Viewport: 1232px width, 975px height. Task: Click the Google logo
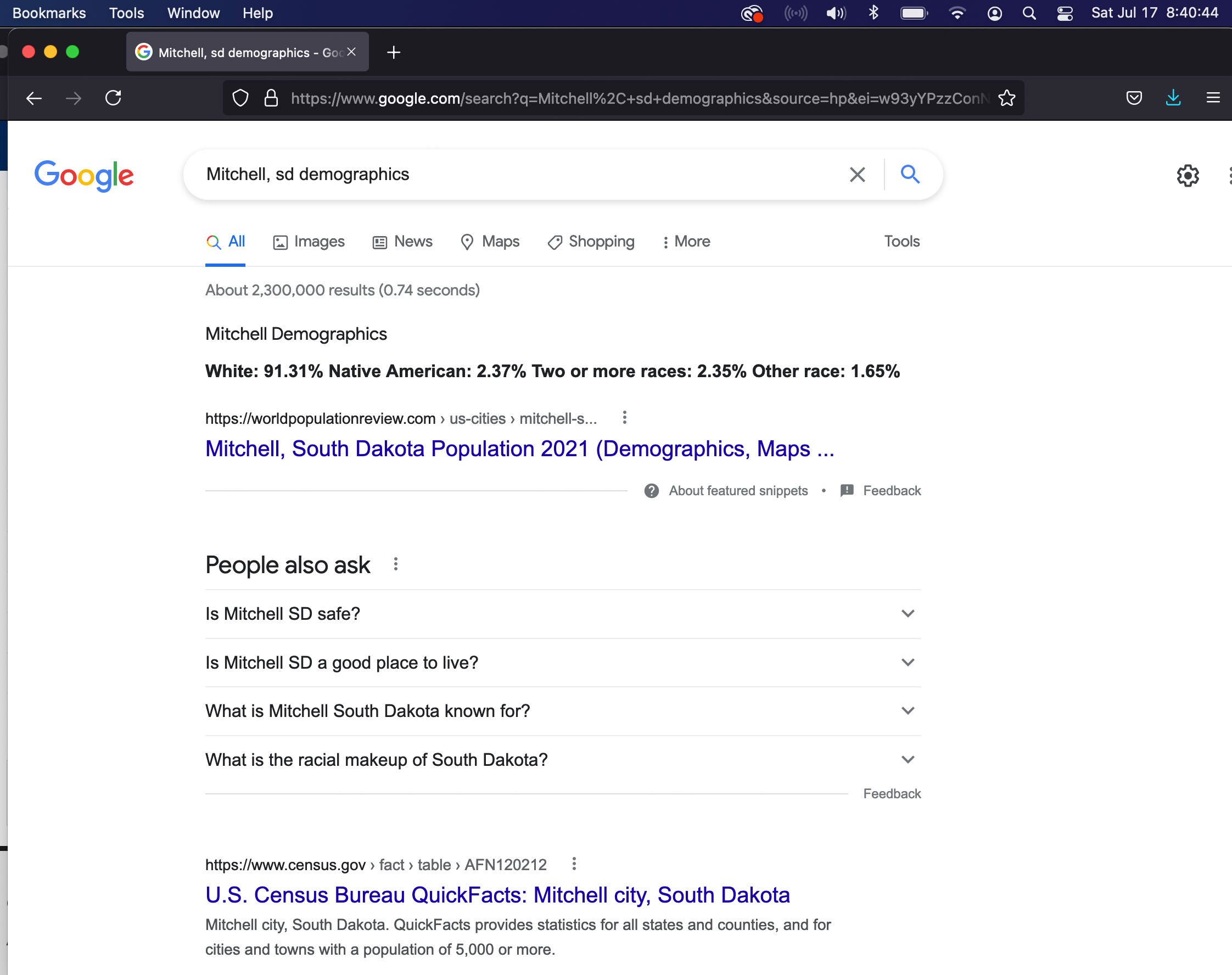coord(84,175)
